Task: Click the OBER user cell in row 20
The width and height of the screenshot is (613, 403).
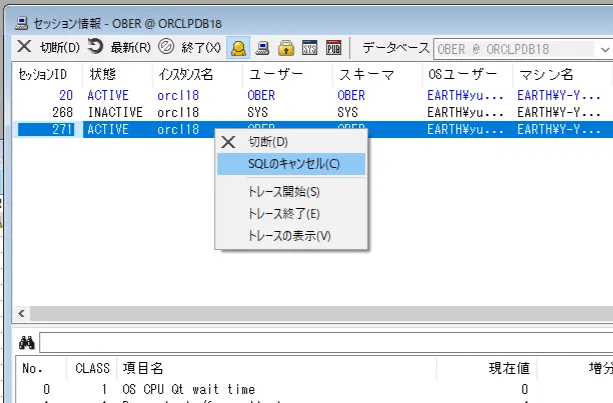Action: [x=261, y=95]
